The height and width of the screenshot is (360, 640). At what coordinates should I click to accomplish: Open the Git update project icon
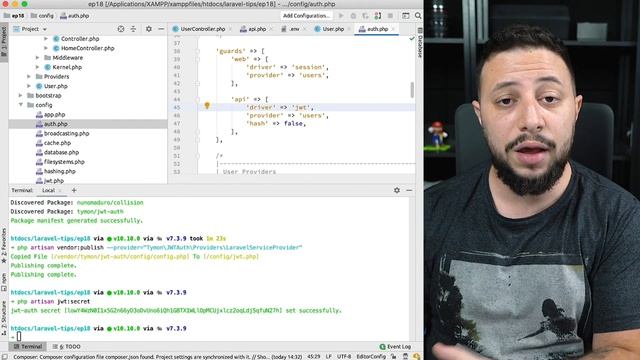coord(378,16)
